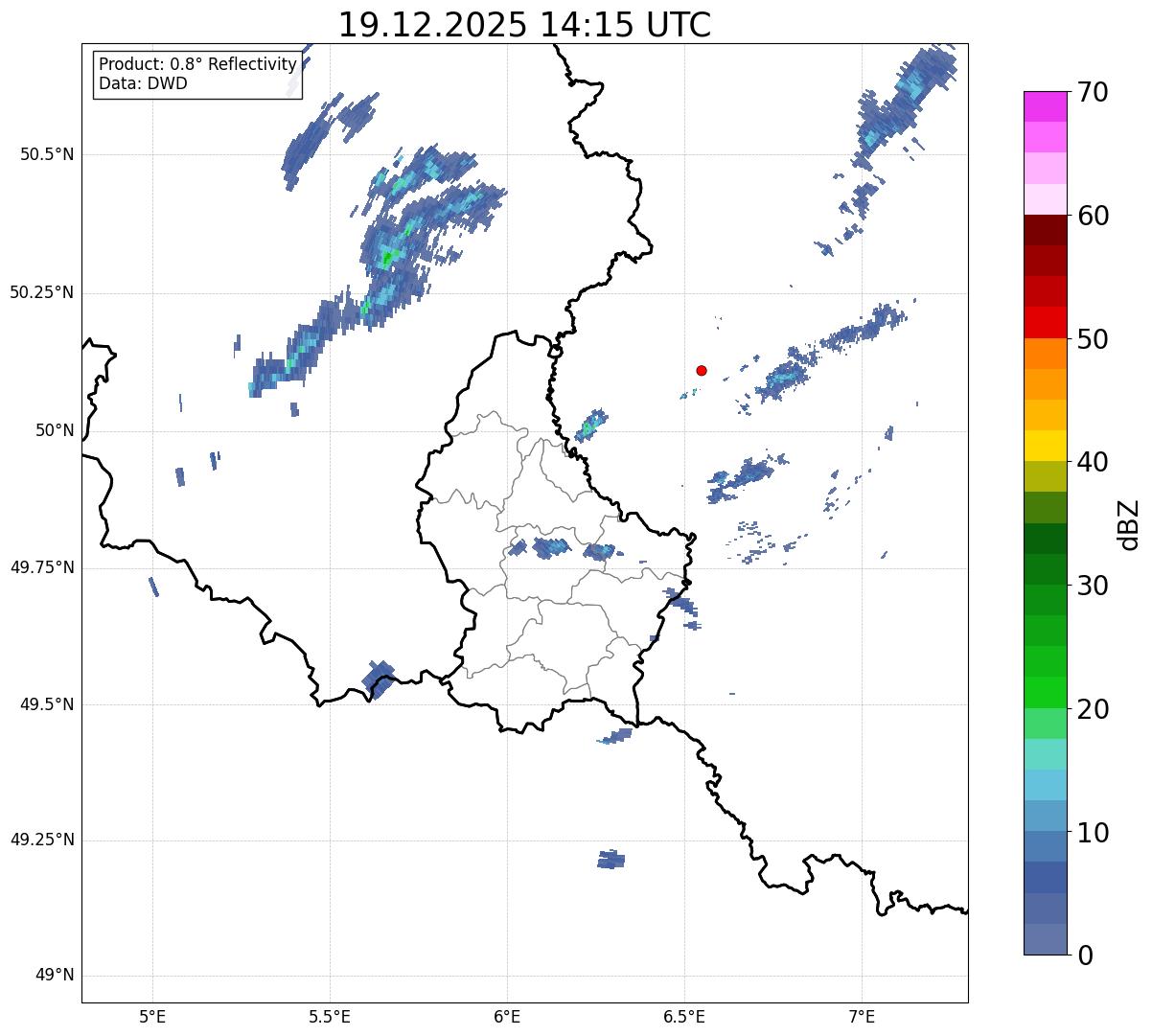Click the 60 colorbar tick label

pyautogui.click(x=1094, y=216)
